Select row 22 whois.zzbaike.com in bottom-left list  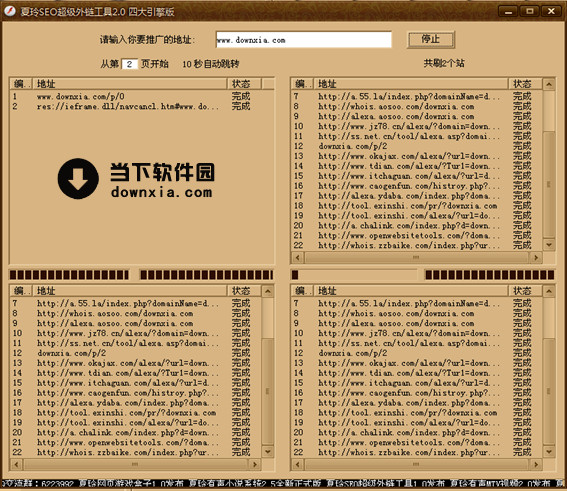pyautogui.click(x=135, y=452)
